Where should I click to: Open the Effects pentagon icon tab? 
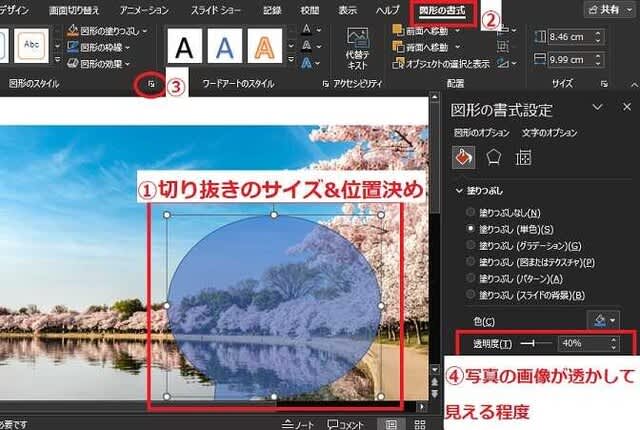493,158
